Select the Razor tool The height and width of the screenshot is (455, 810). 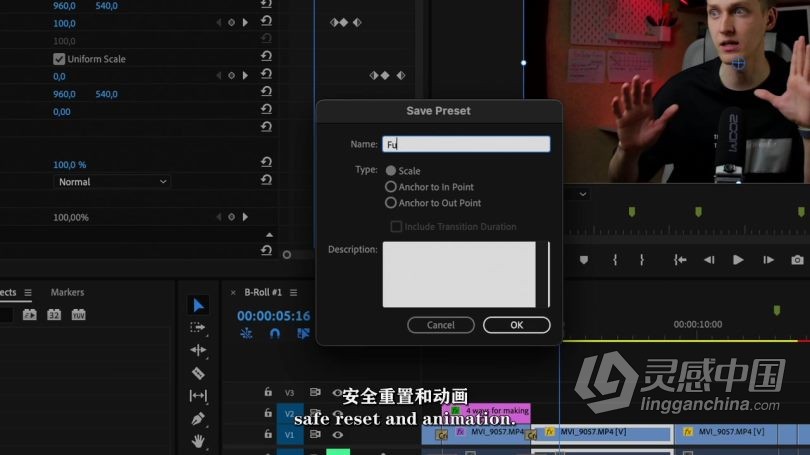(198, 373)
